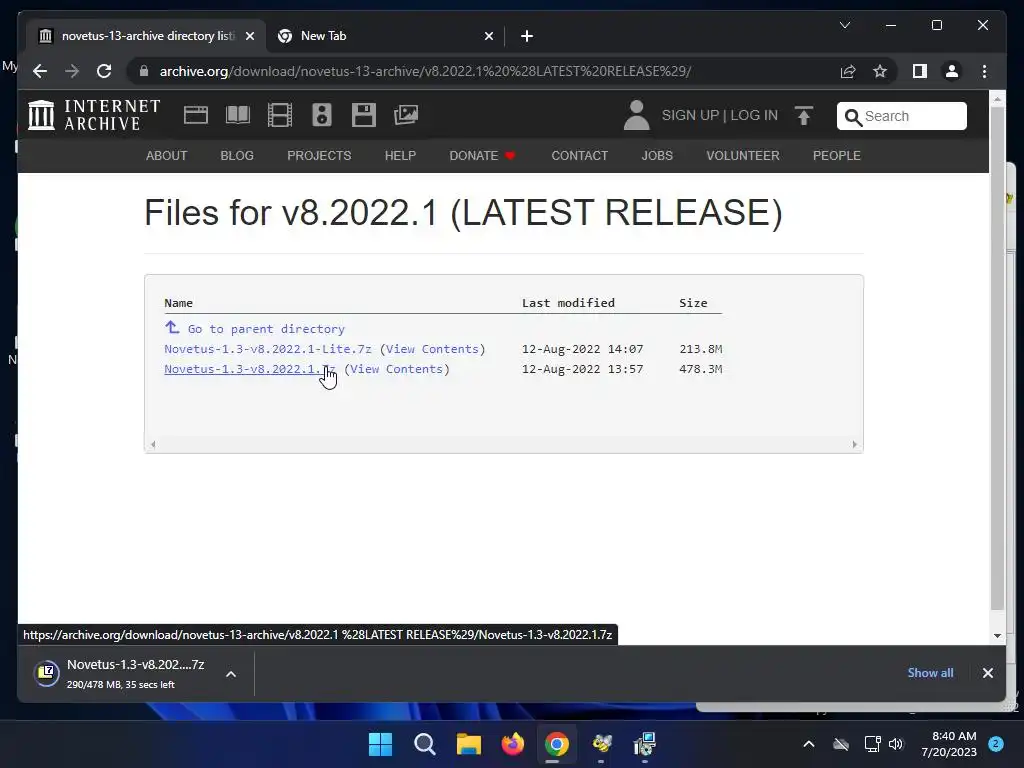
Task: Download Novetus-1.3-v8.2022.1.7z file
Action: [250, 369]
